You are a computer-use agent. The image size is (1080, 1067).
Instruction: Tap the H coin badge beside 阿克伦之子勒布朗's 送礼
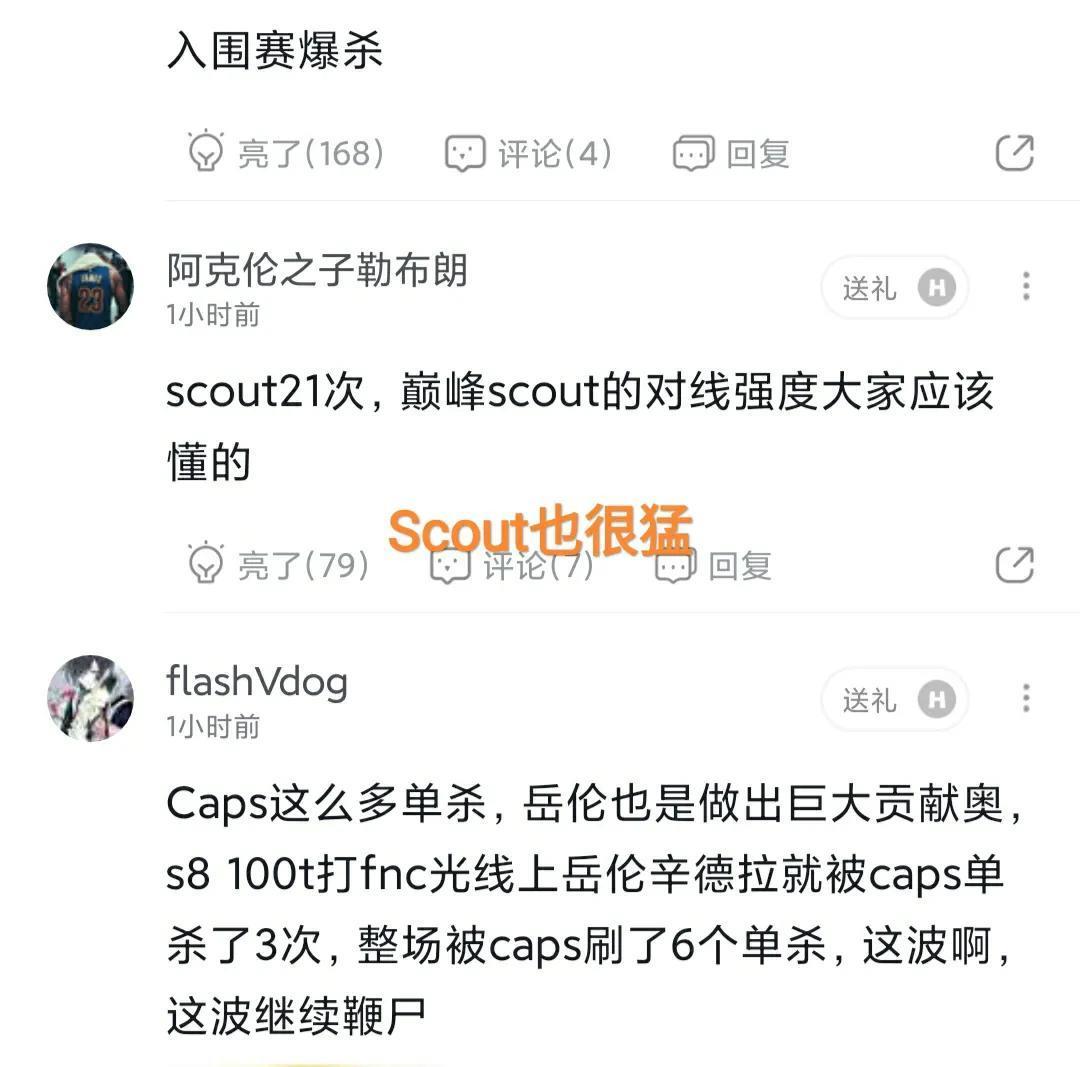937,287
